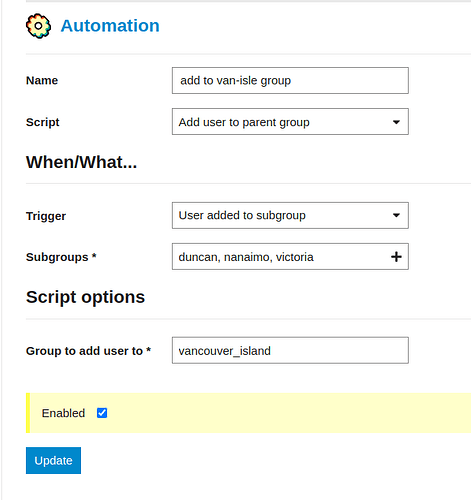This screenshot has width=471, height=500.
Task: Click the Enabled label text
Action: pyautogui.click(x=63, y=413)
